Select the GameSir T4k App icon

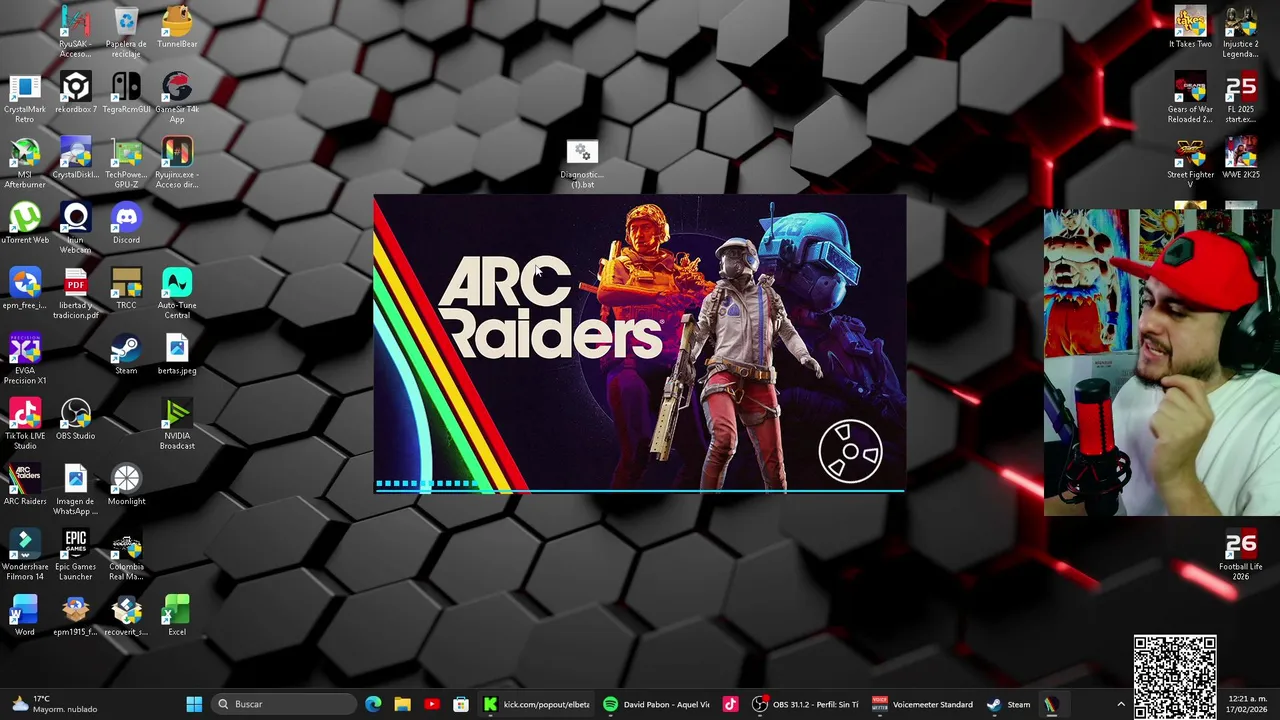[177, 98]
